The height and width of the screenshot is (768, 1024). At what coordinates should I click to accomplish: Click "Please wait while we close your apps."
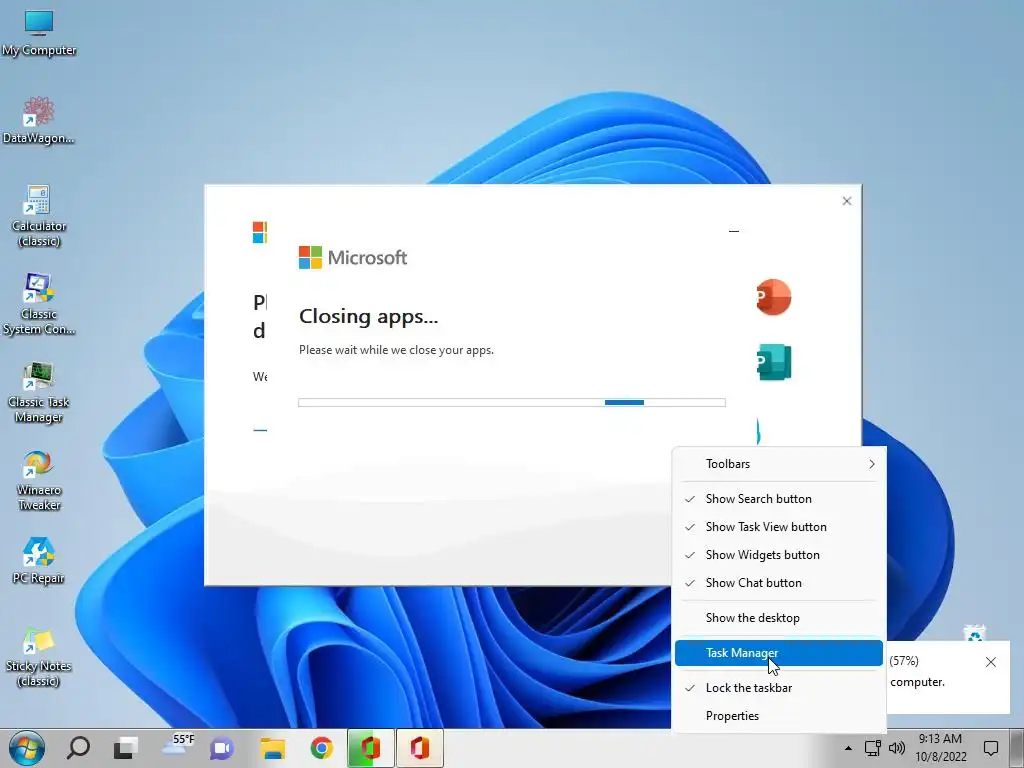(396, 350)
